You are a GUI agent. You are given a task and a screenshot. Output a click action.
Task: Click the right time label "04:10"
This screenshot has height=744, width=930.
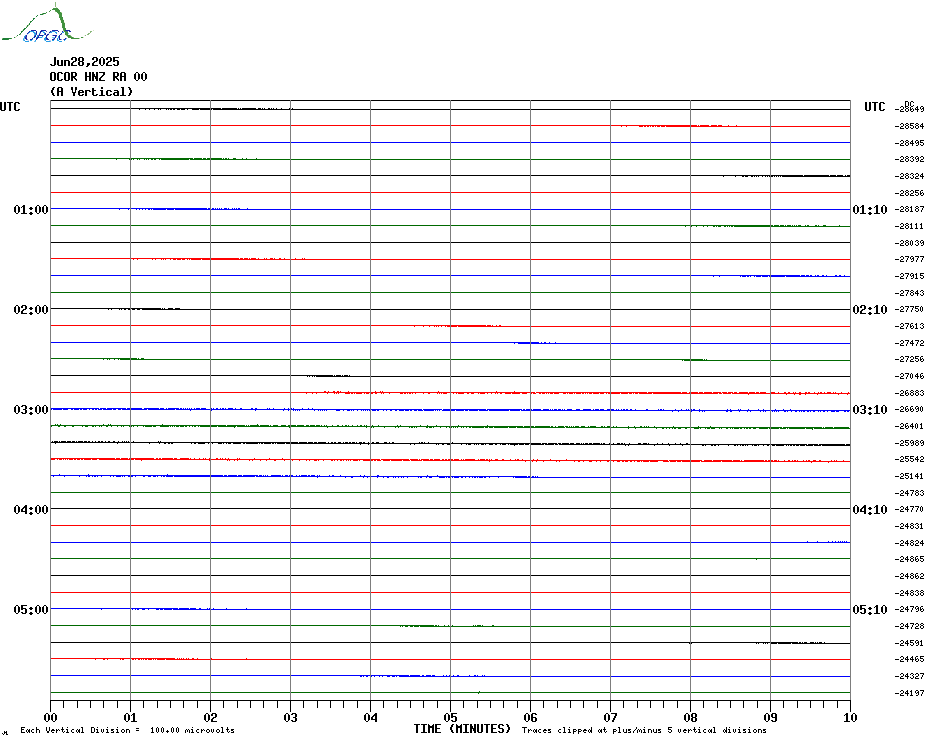[x=870, y=510]
